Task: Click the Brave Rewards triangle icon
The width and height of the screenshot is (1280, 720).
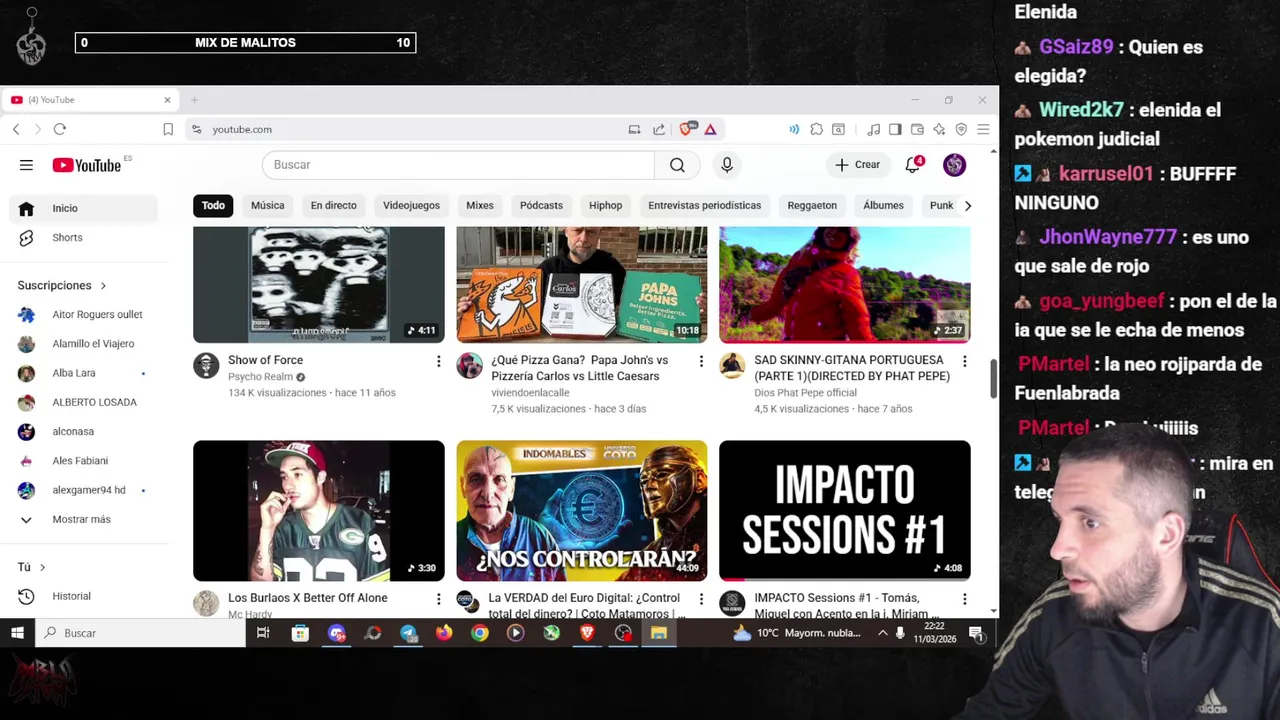Action: (x=710, y=129)
